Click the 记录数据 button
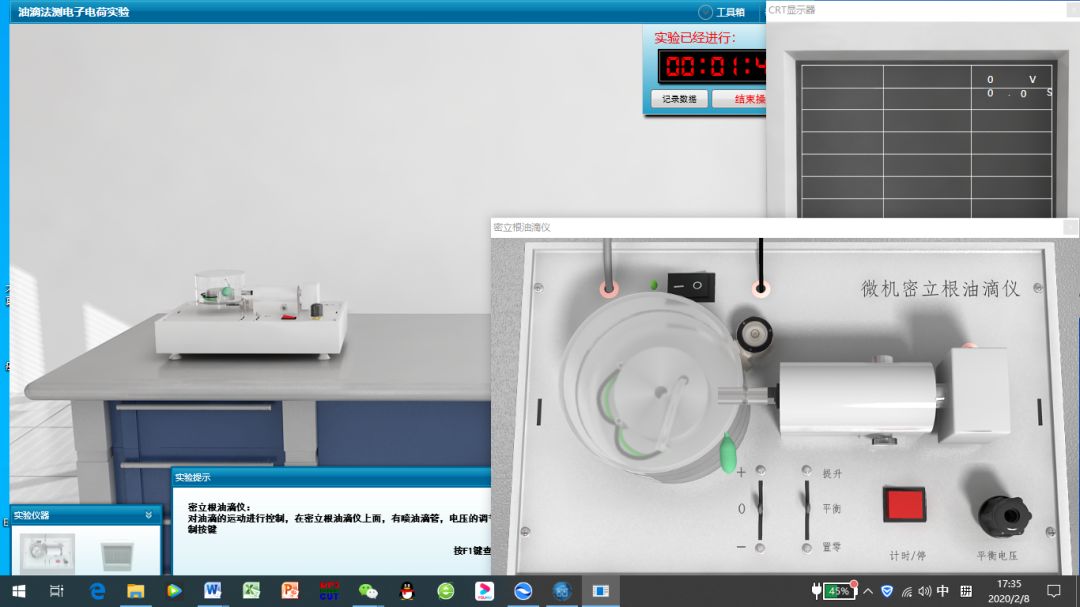This screenshot has height=607, width=1080. [x=679, y=99]
